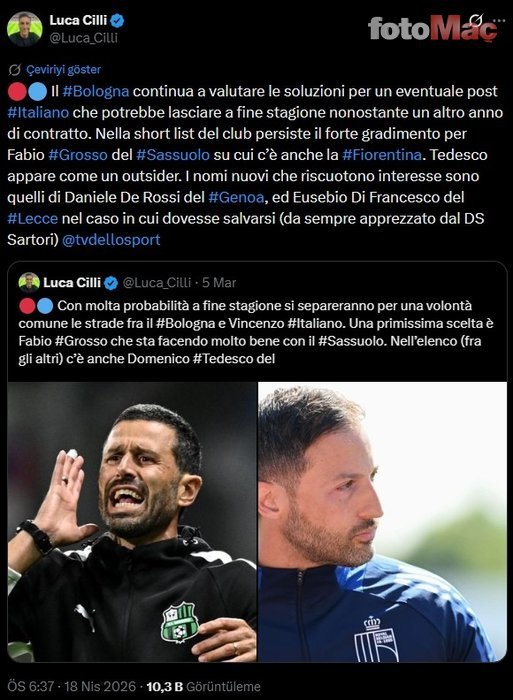Click the translate icon beside Çeviriyi göster

(x=15, y=70)
